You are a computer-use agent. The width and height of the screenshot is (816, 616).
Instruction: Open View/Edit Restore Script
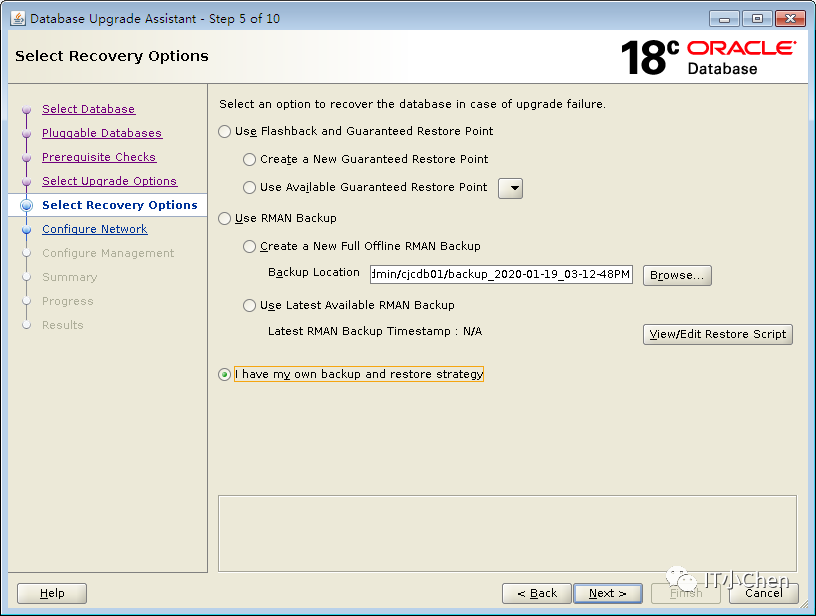(x=718, y=334)
